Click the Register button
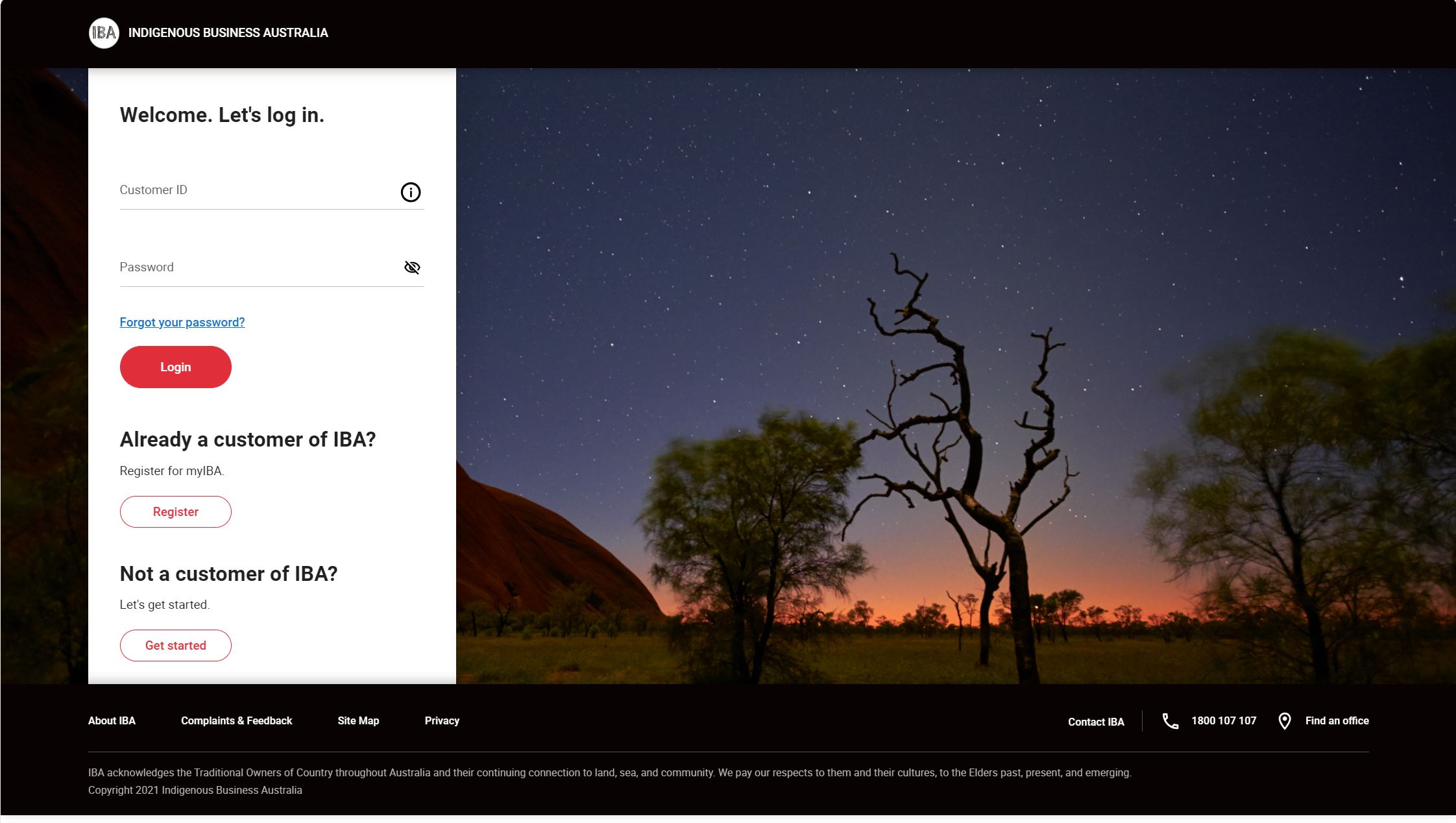 175,511
